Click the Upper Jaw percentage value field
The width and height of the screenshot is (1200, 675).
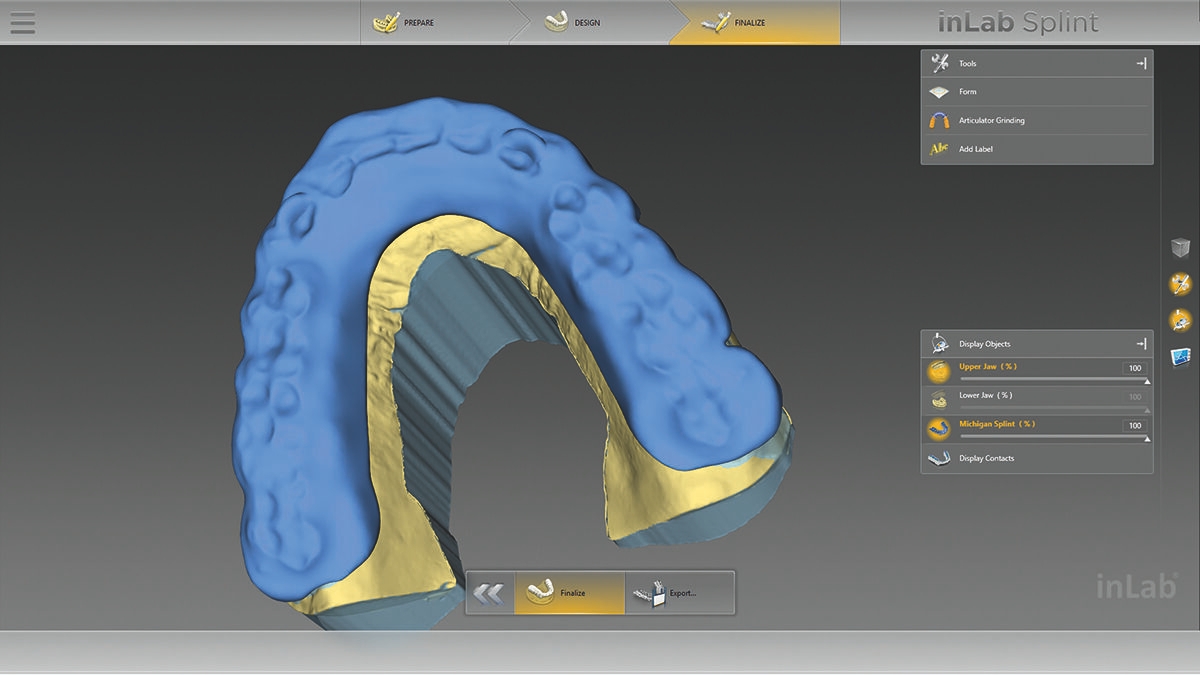click(x=1134, y=368)
